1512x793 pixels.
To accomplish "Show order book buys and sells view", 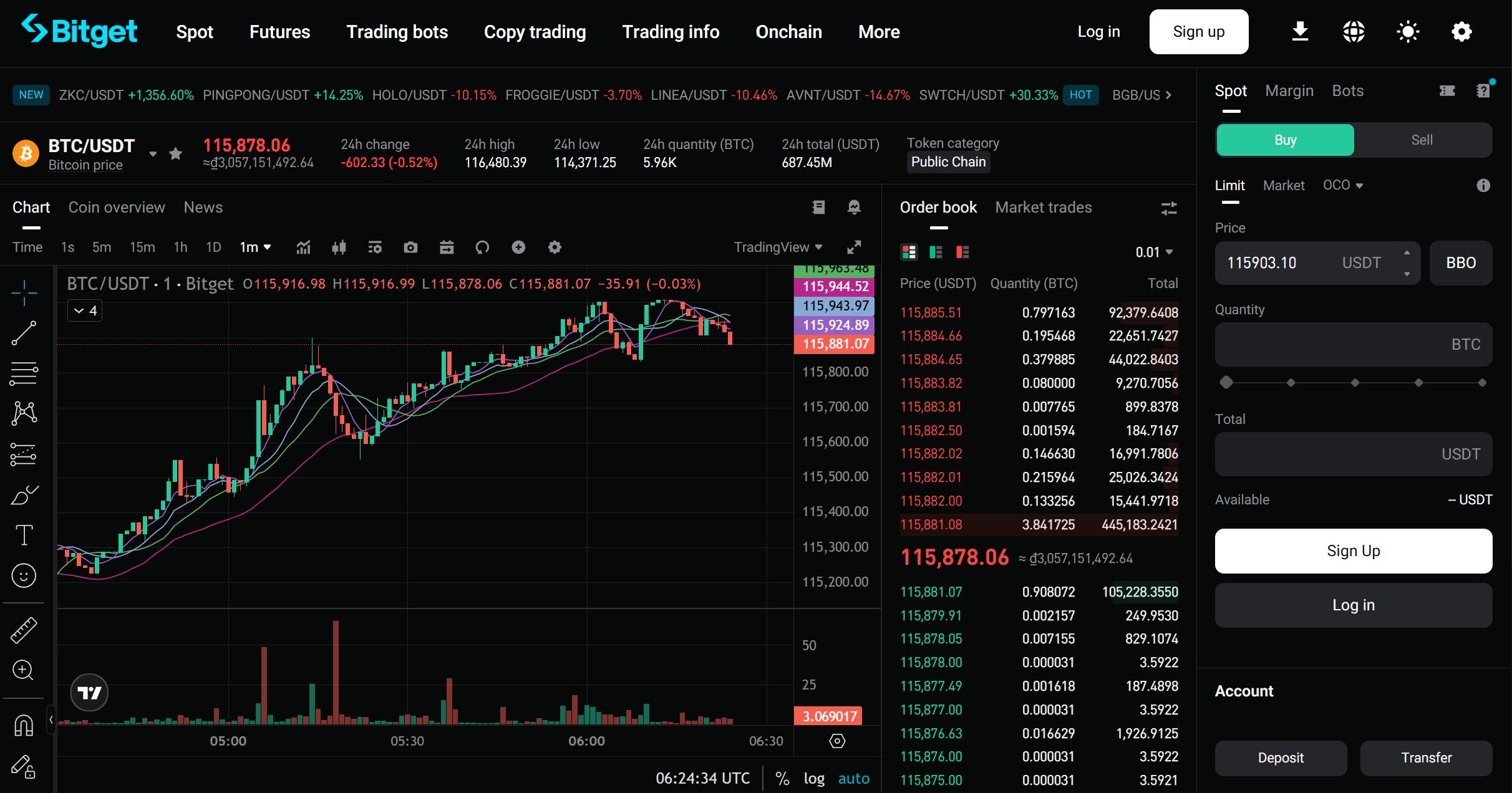I will (909, 252).
